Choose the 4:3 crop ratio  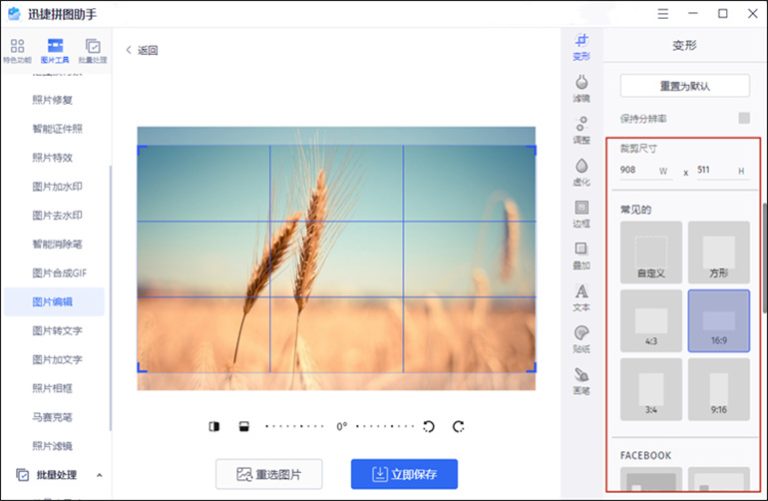click(651, 321)
